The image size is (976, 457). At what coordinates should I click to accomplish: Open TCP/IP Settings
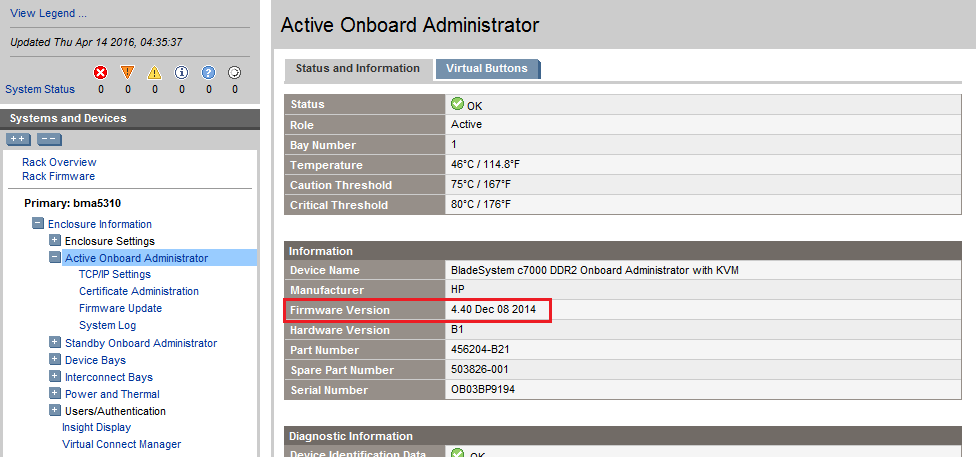pyautogui.click(x=115, y=274)
